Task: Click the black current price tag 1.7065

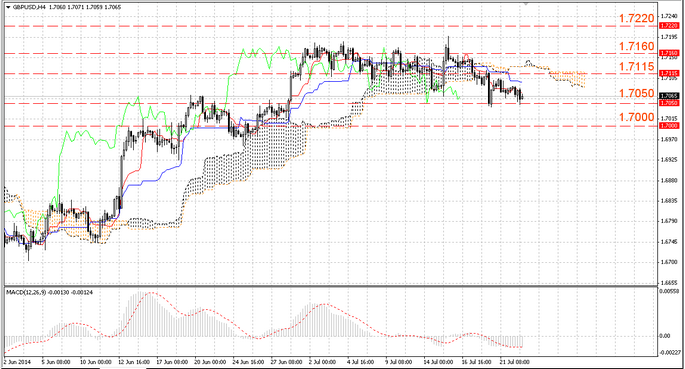Action: coord(669,96)
